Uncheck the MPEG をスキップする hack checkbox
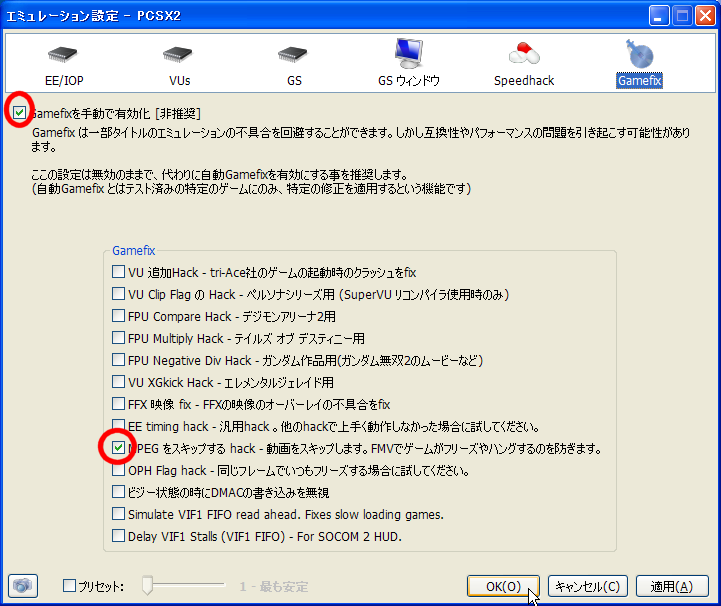 click(118, 447)
